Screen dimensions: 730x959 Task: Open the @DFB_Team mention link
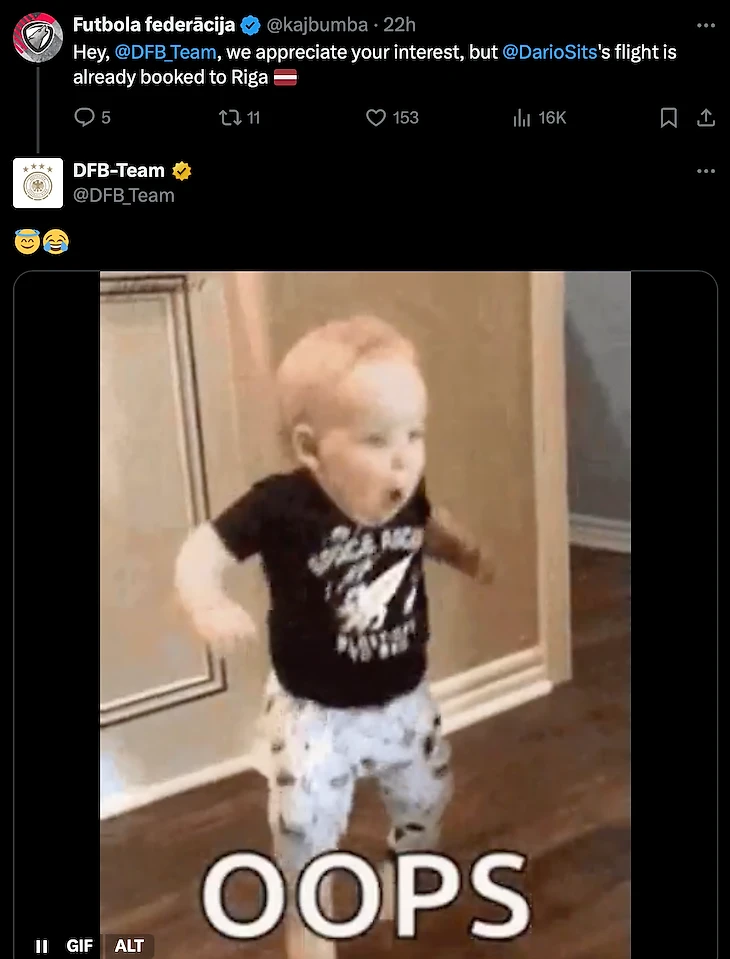pos(165,53)
